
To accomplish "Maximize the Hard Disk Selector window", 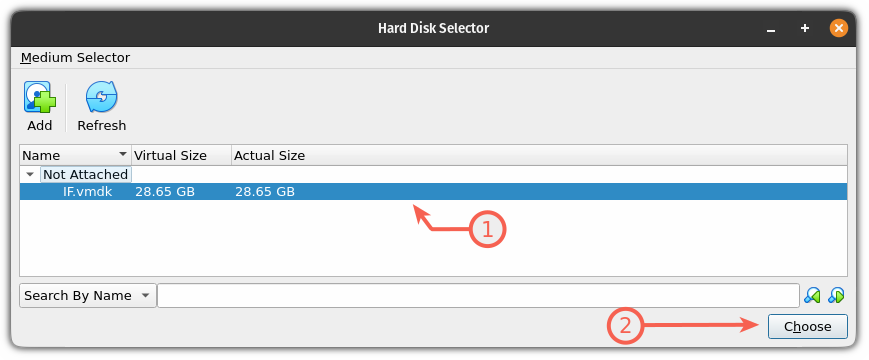I will pos(805,28).
